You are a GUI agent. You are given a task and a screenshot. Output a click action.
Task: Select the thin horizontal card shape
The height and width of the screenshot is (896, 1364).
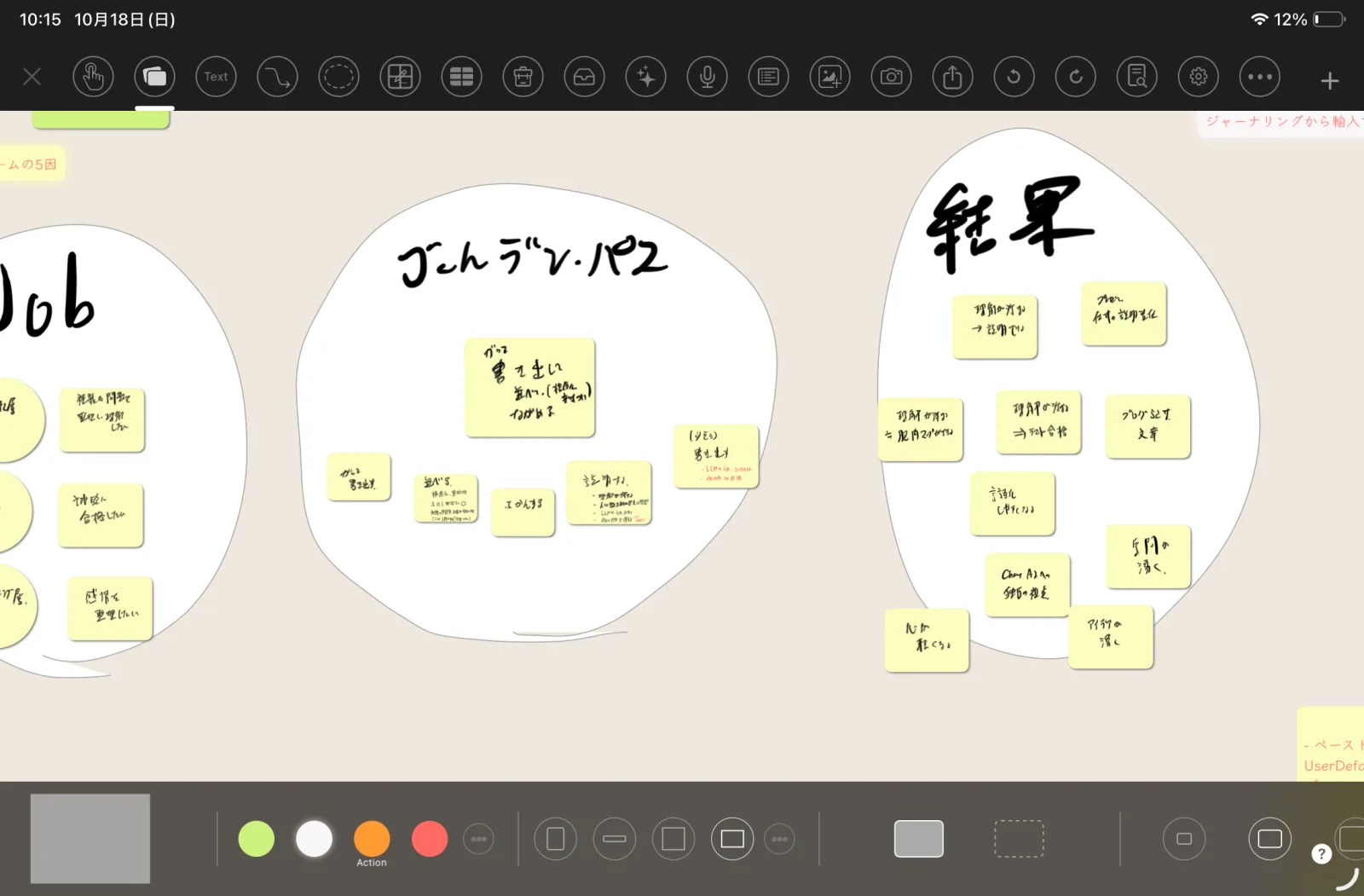614,839
